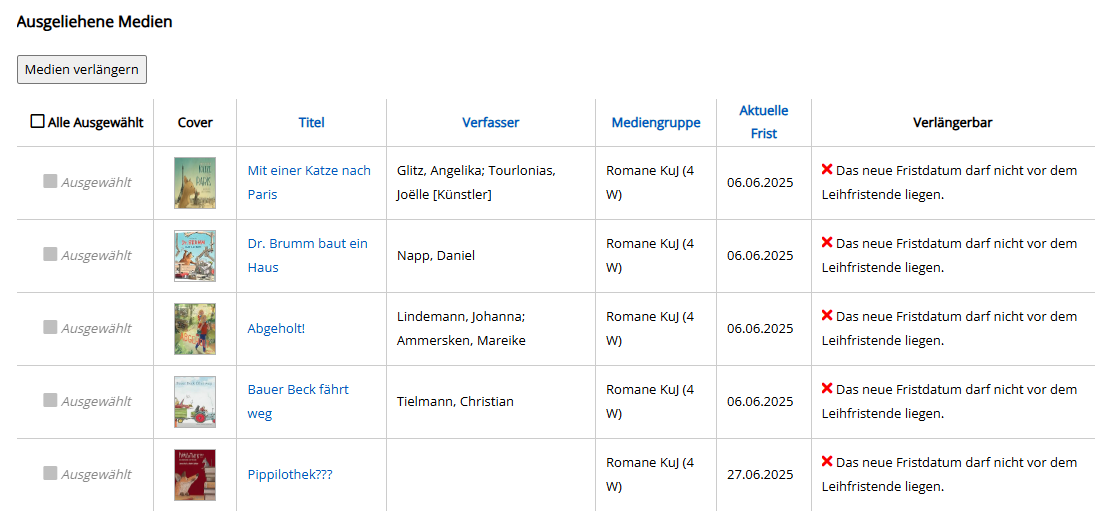Image resolution: width=1099 pixels, height=518 pixels.
Task: Click the 'Medien verlängern' button
Action: (x=82, y=69)
